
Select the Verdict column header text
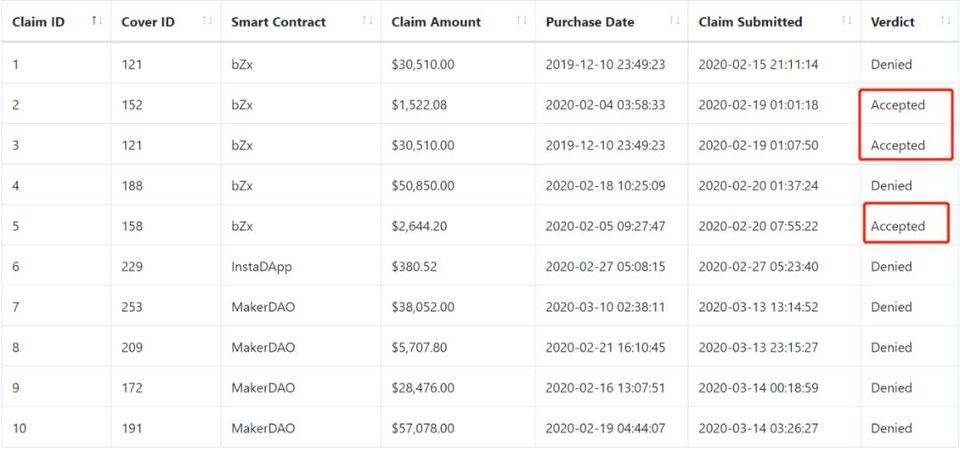pos(892,22)
